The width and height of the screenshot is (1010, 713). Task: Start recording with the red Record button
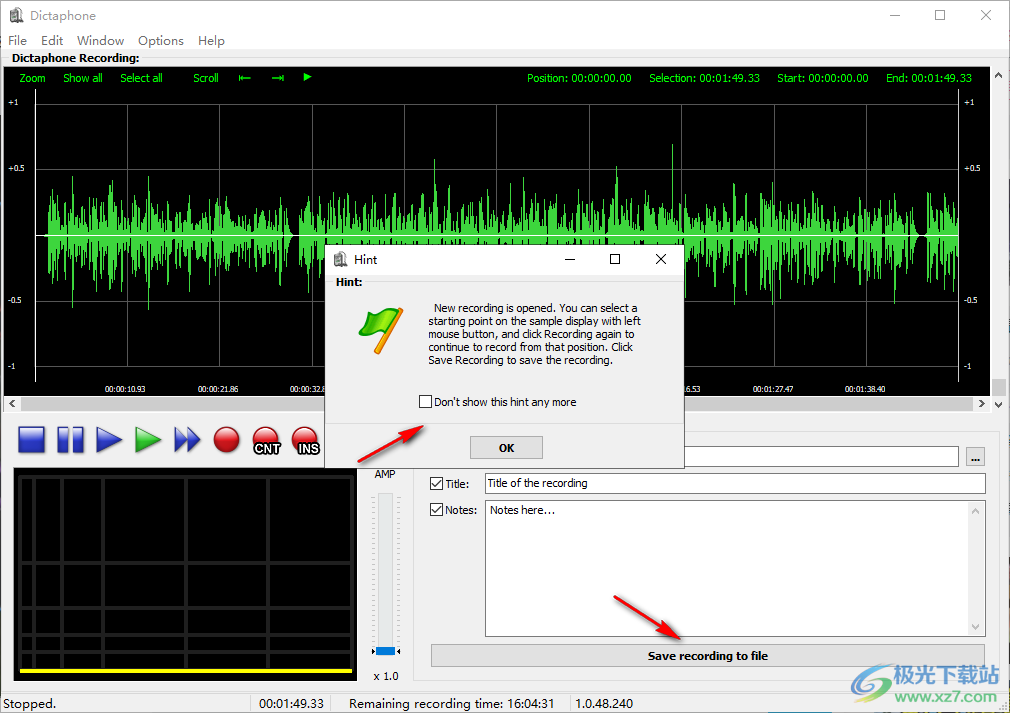(227, 439)
